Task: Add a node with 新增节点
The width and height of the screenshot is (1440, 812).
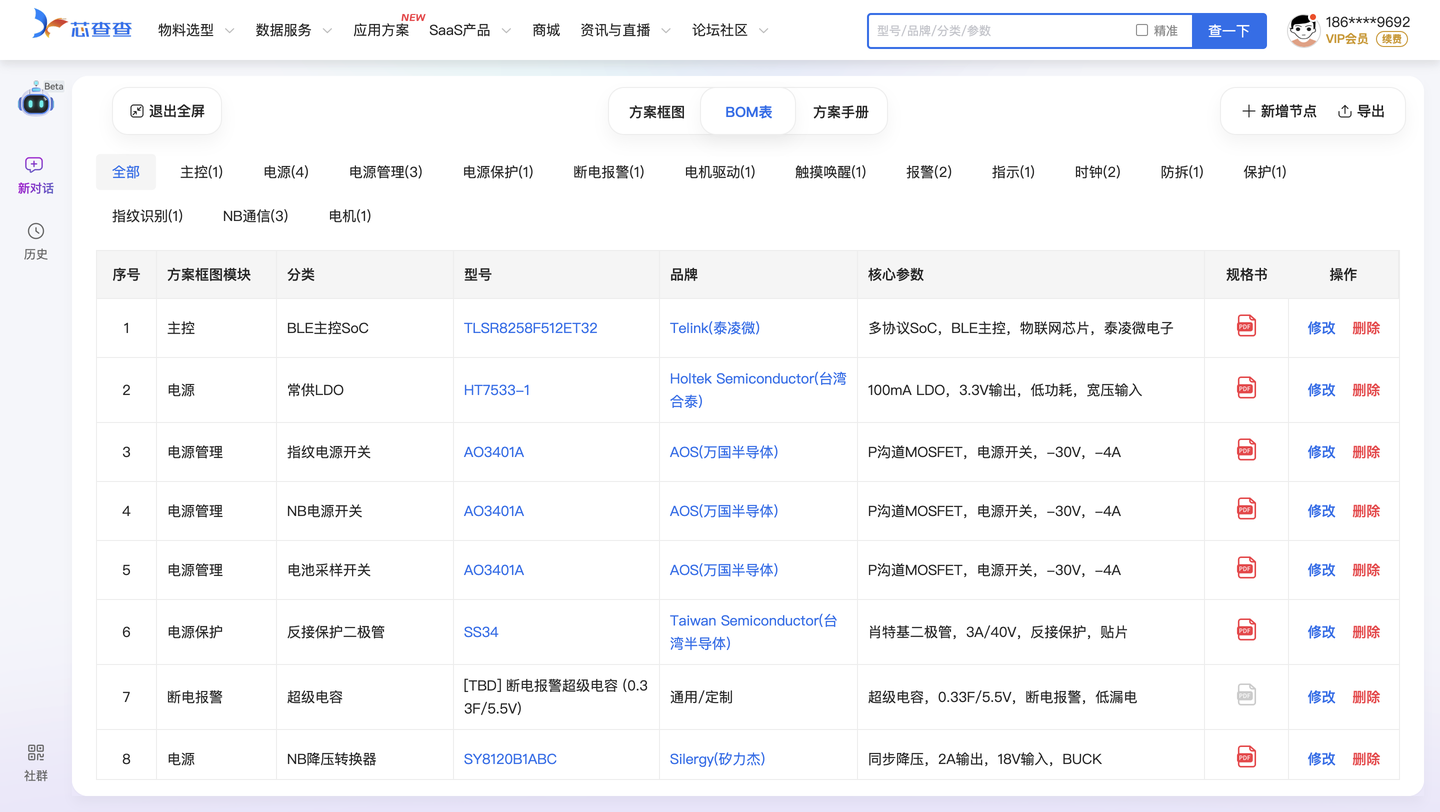Action: [x=1279, y=111]
